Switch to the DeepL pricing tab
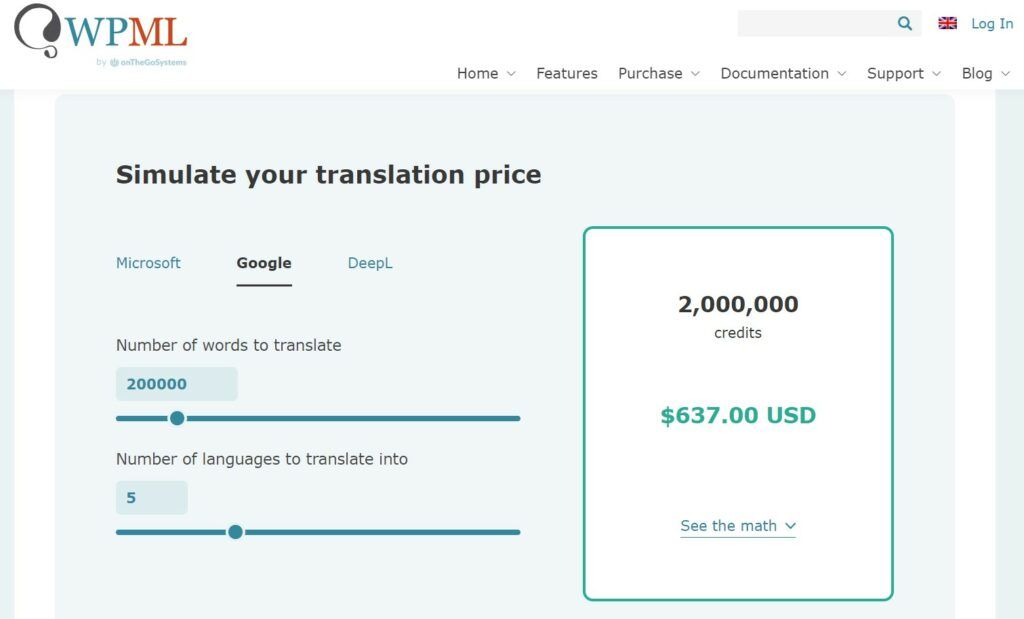Image resolution: width=1024 pixels, height=619 pixels. click(x=370, y=263)
